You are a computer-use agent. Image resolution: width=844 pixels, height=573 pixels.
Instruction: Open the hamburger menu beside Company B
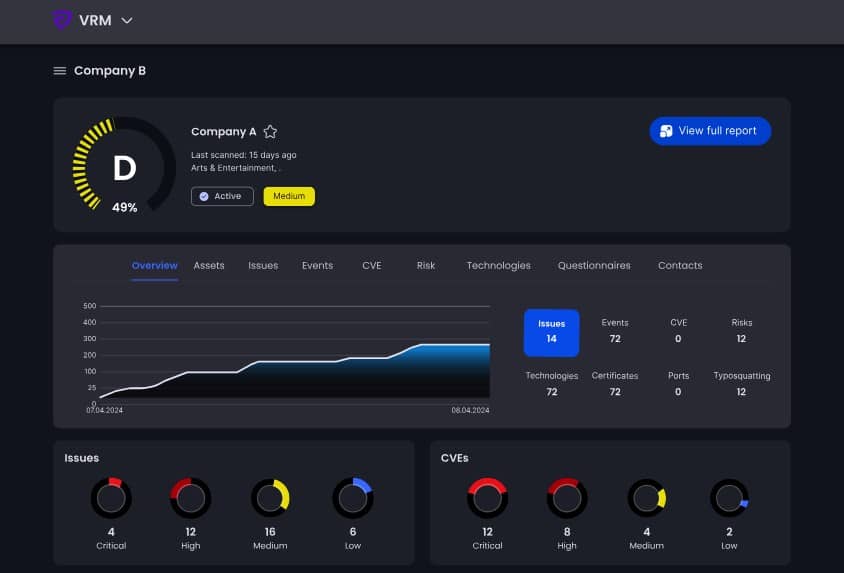point(60,71)
